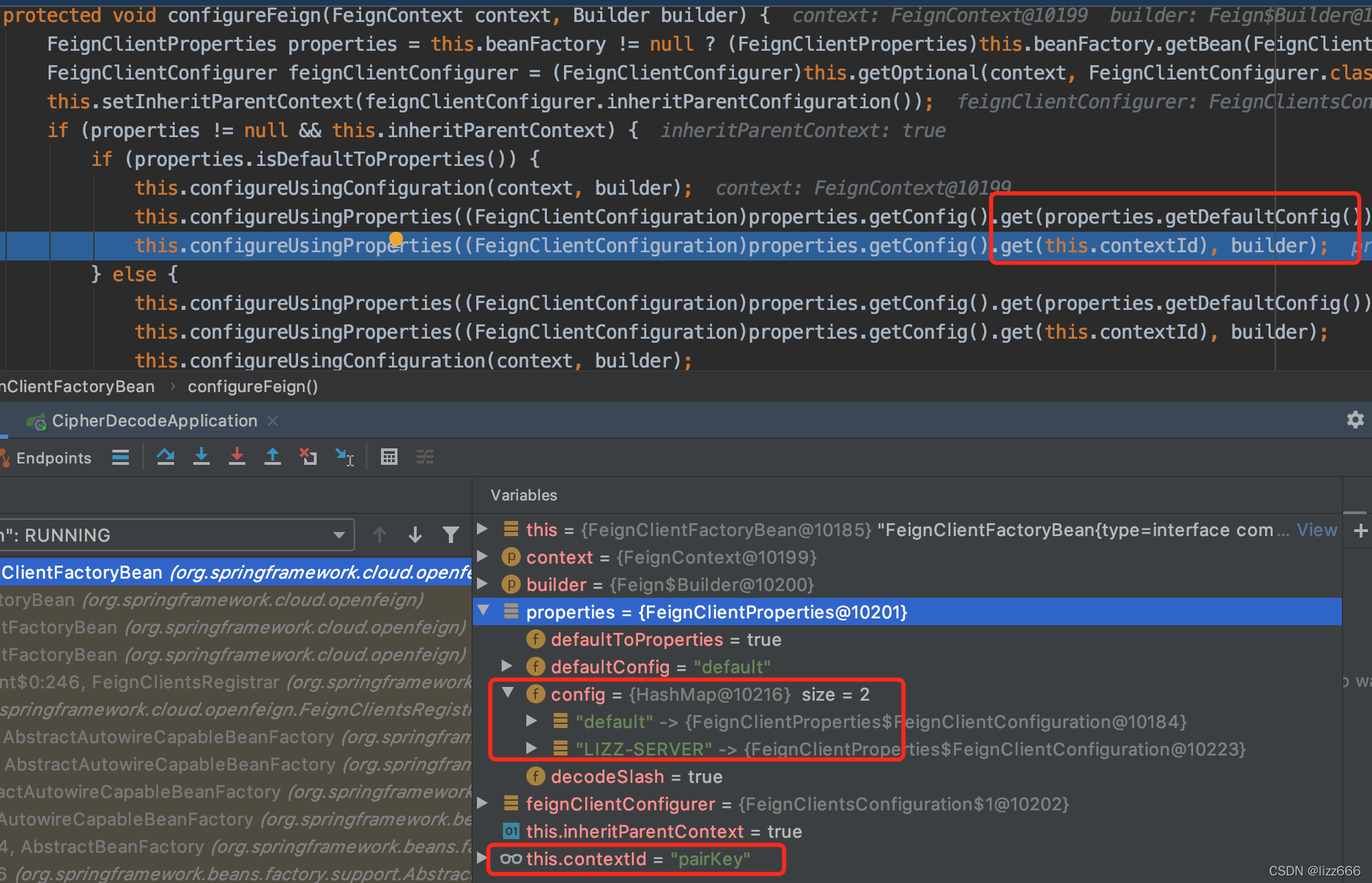Click the plus button to add watch

(1362, 530)
